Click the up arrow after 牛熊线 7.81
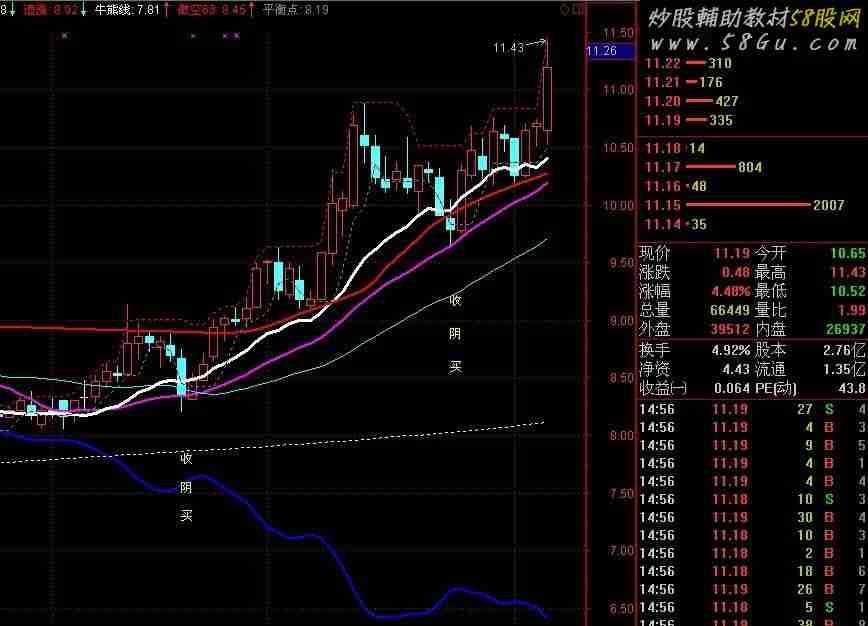The width and height of the screenshot is (868, 626). tap(166, 9)
